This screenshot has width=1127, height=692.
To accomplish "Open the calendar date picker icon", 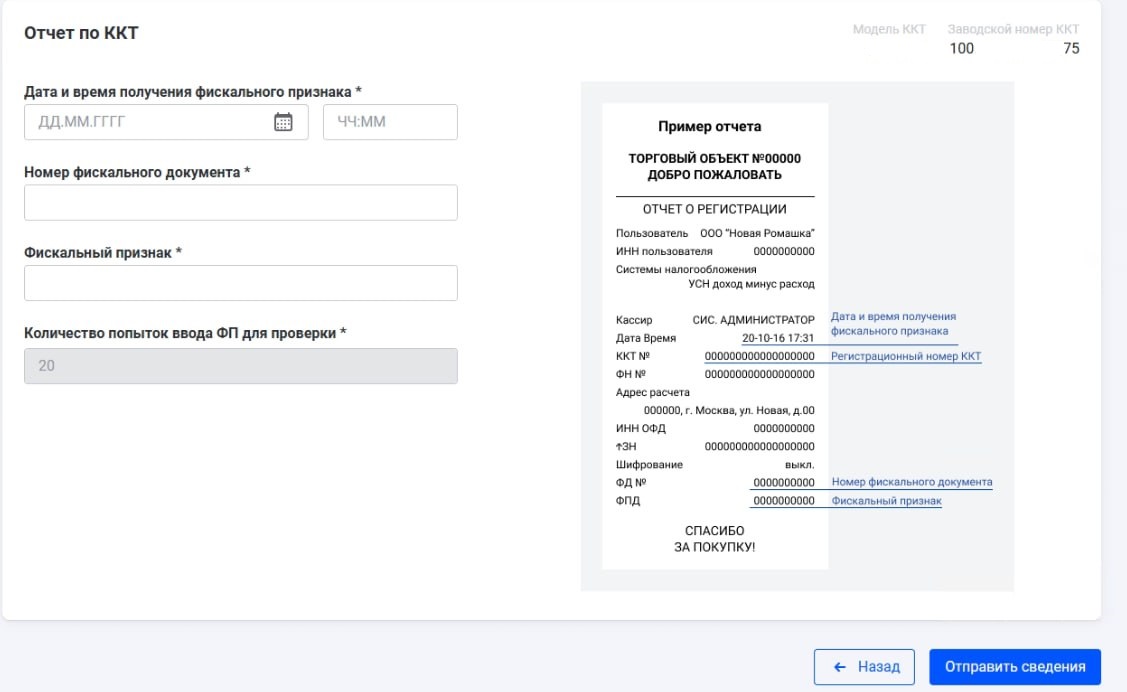I will [283, 122].
